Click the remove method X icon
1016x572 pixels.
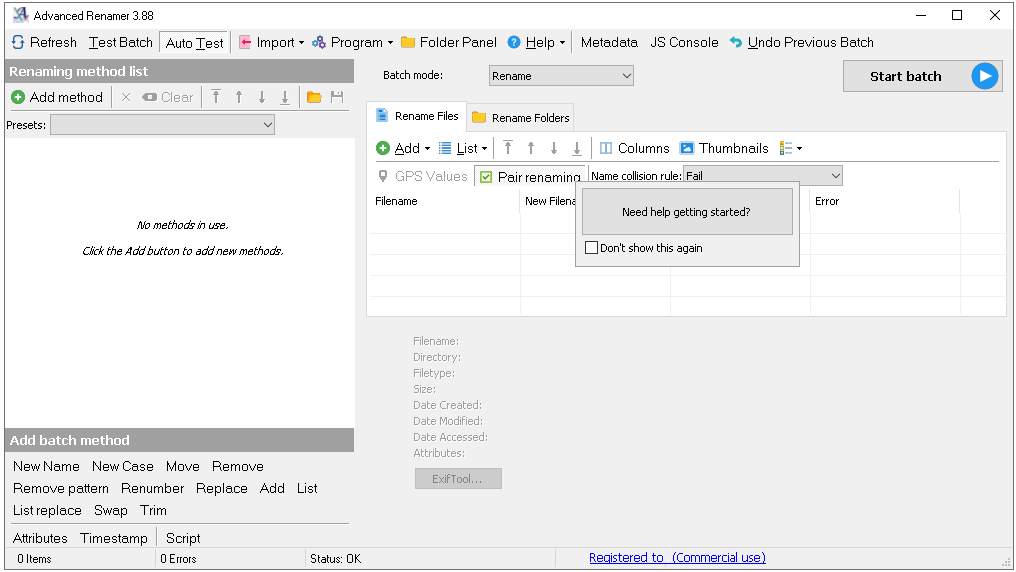[126, 97]
